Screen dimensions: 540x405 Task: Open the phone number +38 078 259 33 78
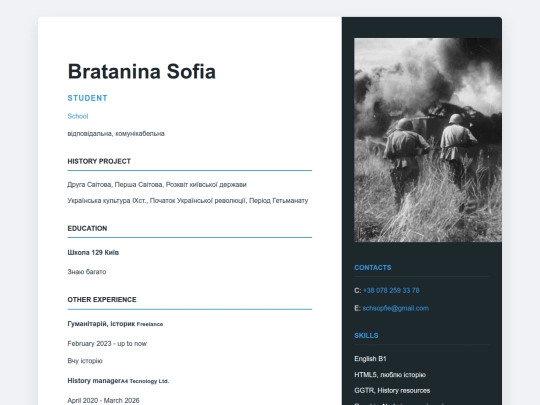[x=391, y=290]
